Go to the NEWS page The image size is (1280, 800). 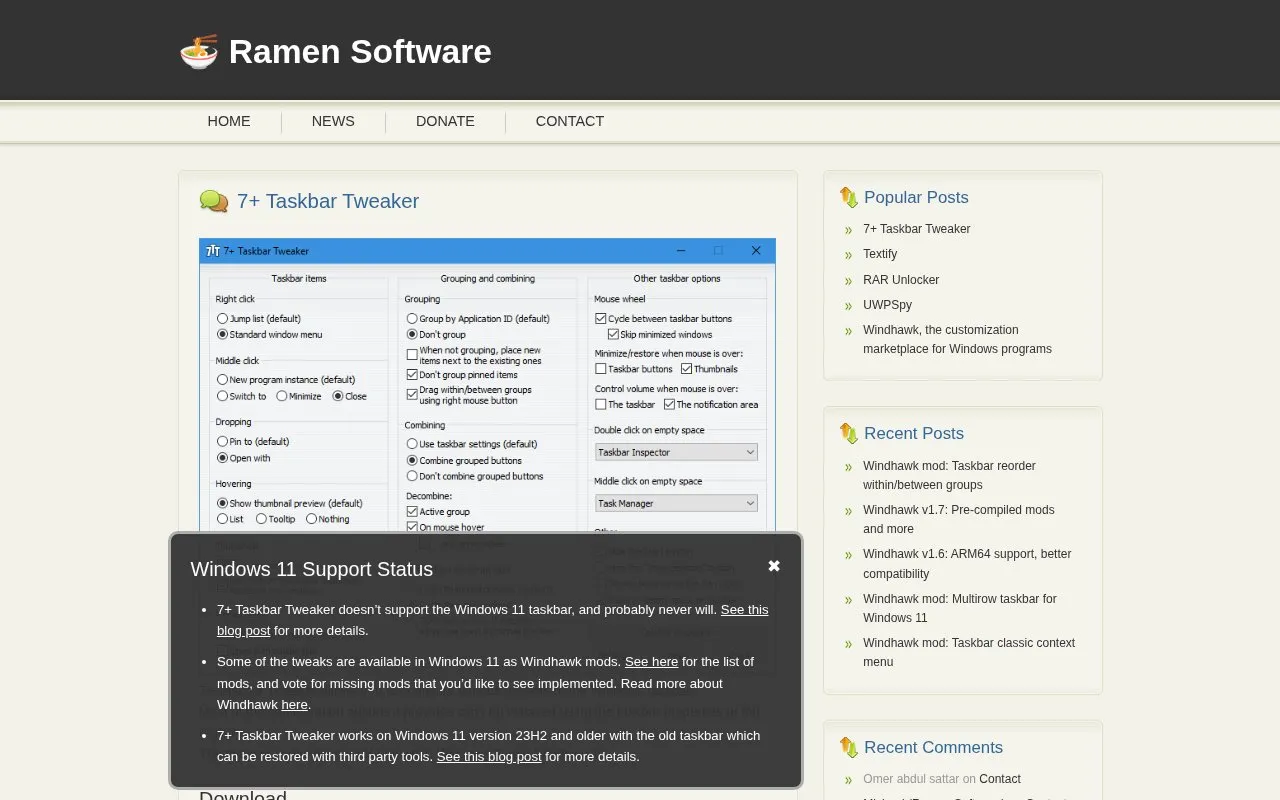333,121
